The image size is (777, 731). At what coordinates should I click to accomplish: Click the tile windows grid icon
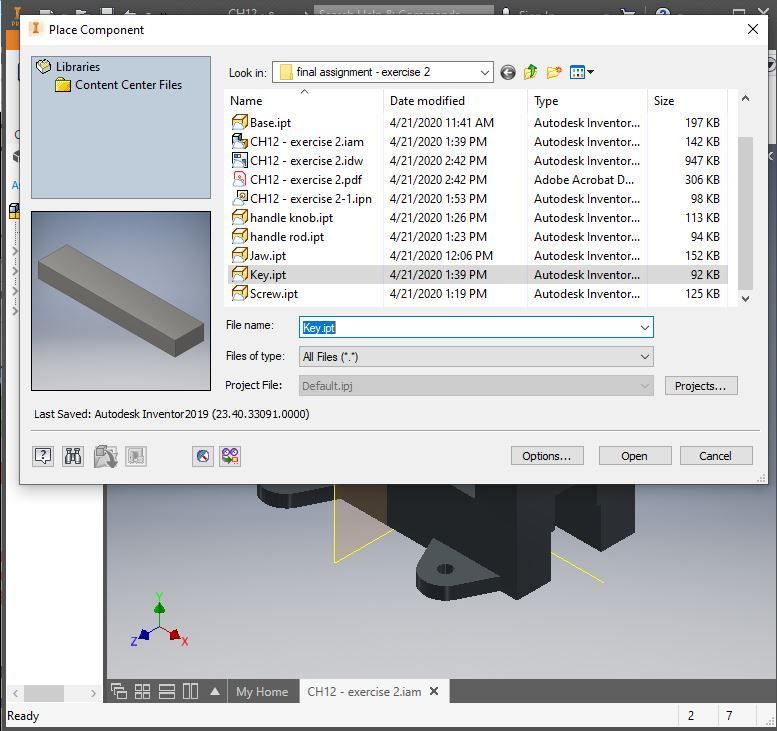[x=142, y=691]
